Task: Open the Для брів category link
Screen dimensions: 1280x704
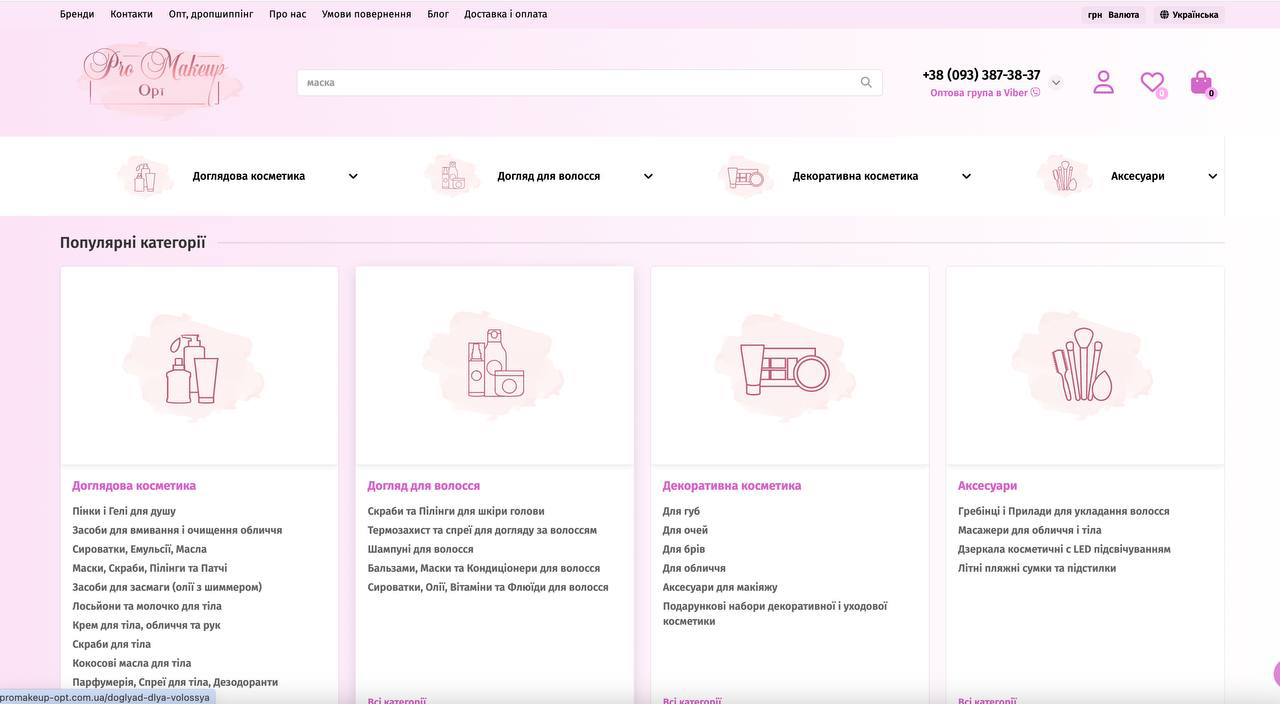Action: coord(684,549)
